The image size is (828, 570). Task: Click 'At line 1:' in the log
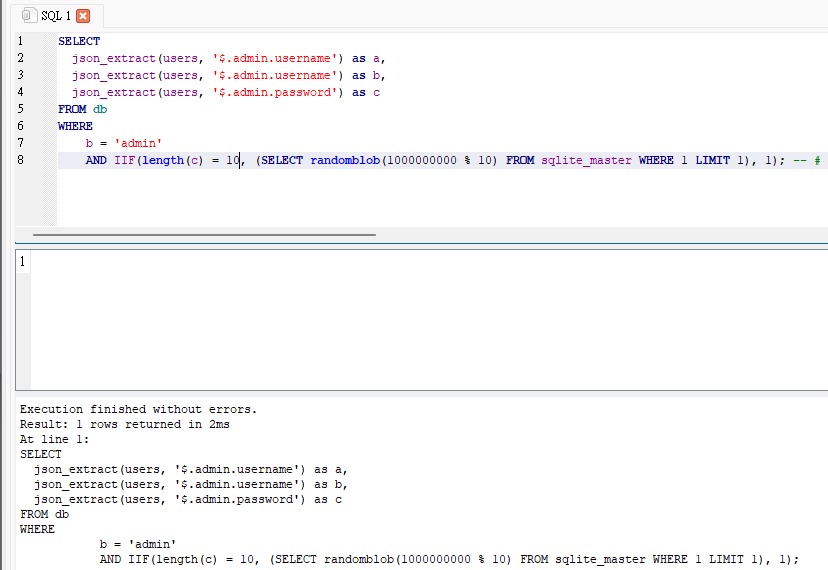click(54, 439)
